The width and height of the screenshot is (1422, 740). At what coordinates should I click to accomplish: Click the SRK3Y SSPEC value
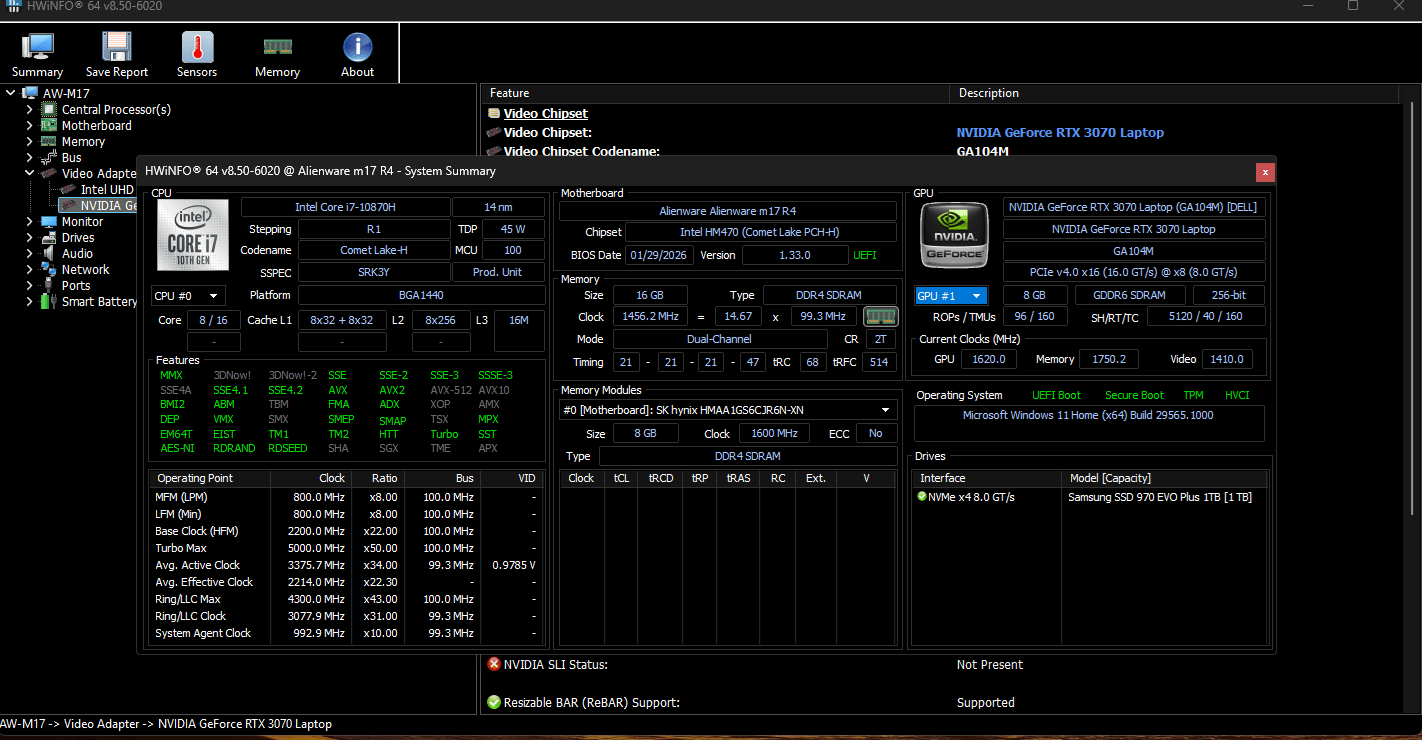pos(375,272)
